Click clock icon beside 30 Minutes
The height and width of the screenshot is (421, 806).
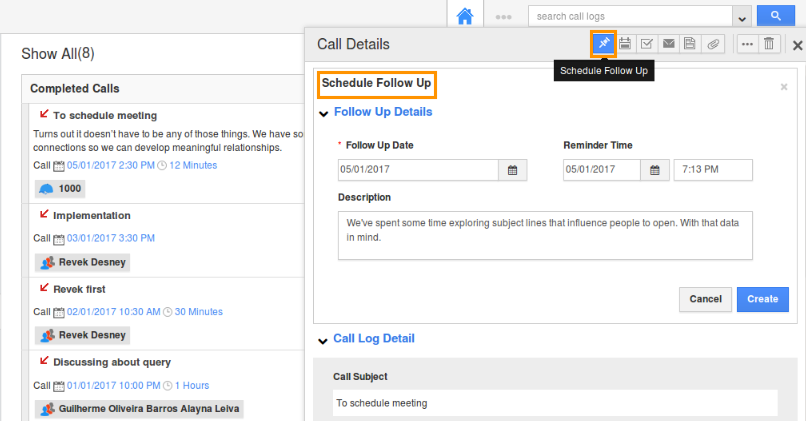pos(168,312)
